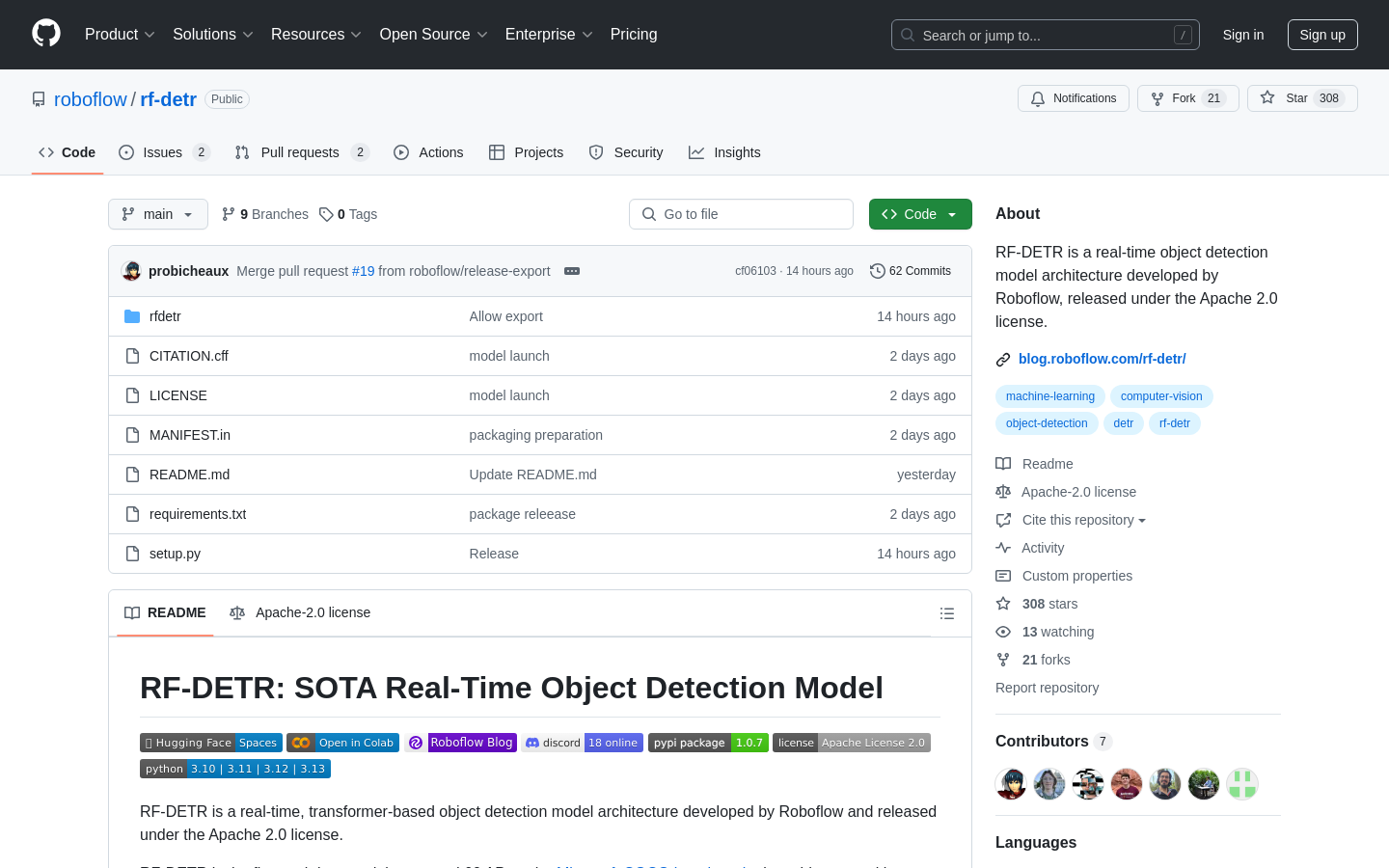Open the roboflow owner page
The height and width of the screenshot is (868, 1389).
tap(91, 99)
